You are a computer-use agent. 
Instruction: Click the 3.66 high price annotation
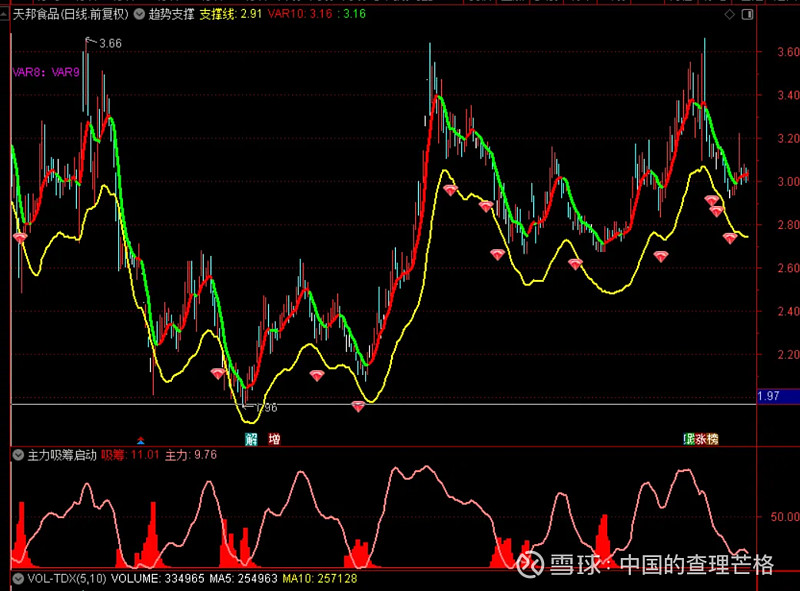pos(110,44)
